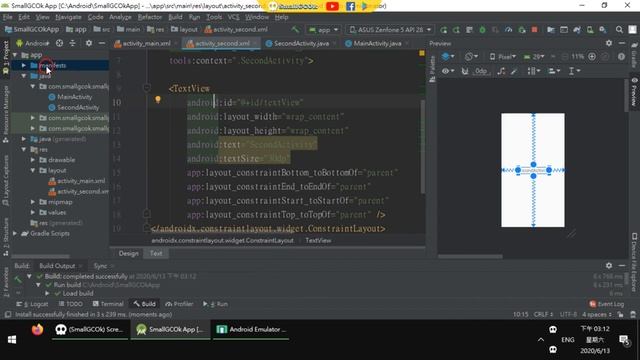Image resolution: width=640 pixels, height=360 pixels.
Task: Click the Make Project hammer icon
Action: (295, 29)
